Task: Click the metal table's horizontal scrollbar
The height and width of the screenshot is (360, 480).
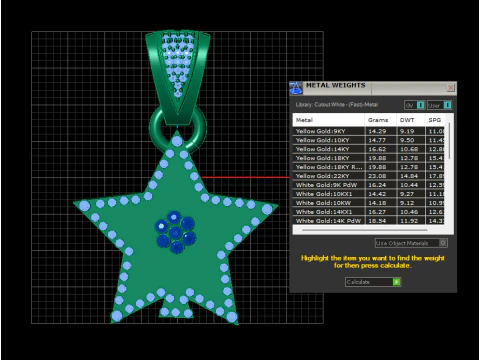Action: (365, 230)
